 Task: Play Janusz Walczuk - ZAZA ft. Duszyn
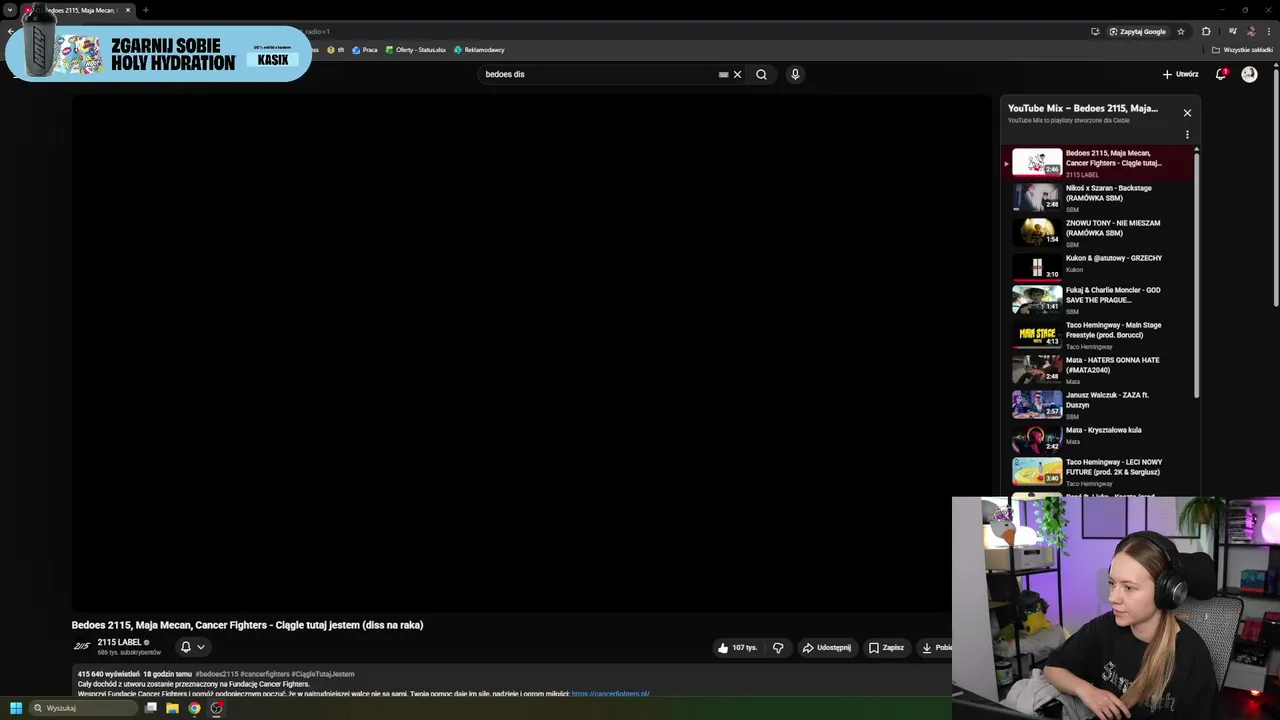[x=1099, y=404]
